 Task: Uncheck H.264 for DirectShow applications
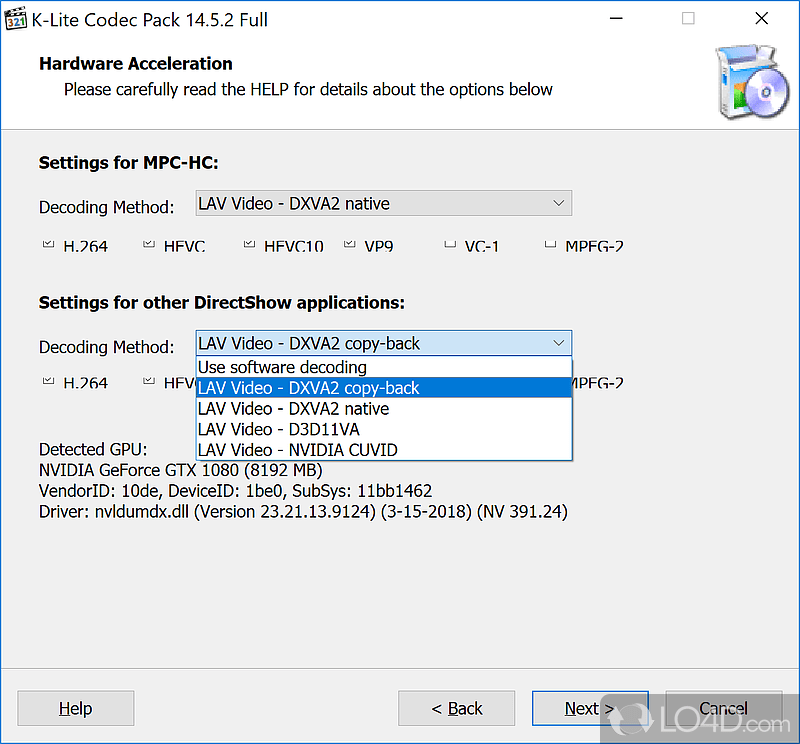[x=47, y=379]
